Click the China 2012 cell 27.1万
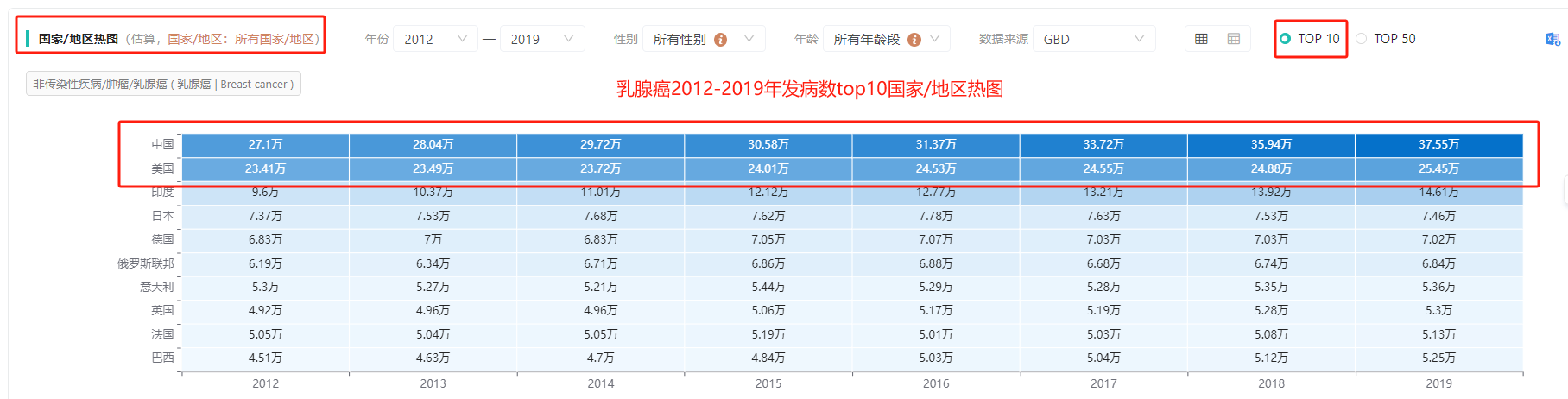The image size is (1568, 399). [265, 144]
